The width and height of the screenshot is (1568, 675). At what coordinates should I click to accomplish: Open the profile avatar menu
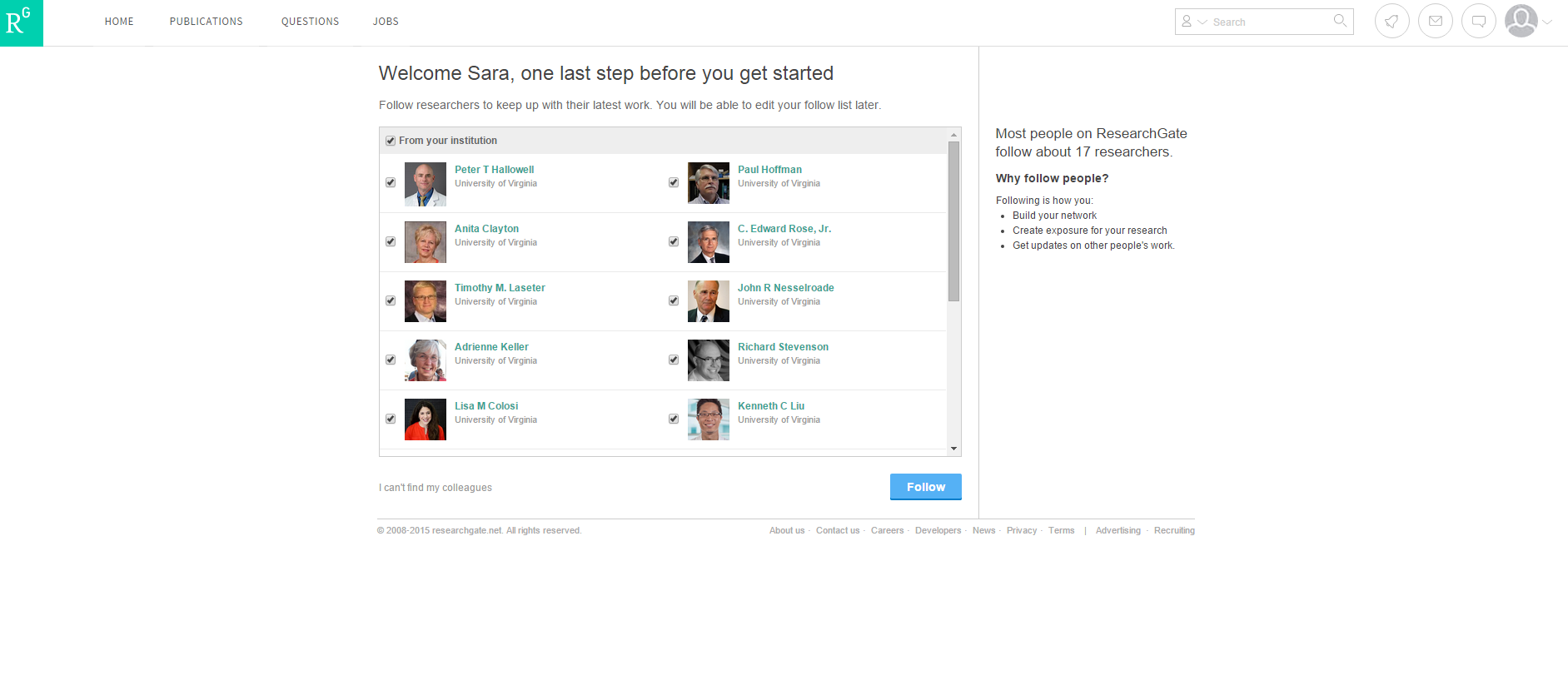pos(1521,22)
